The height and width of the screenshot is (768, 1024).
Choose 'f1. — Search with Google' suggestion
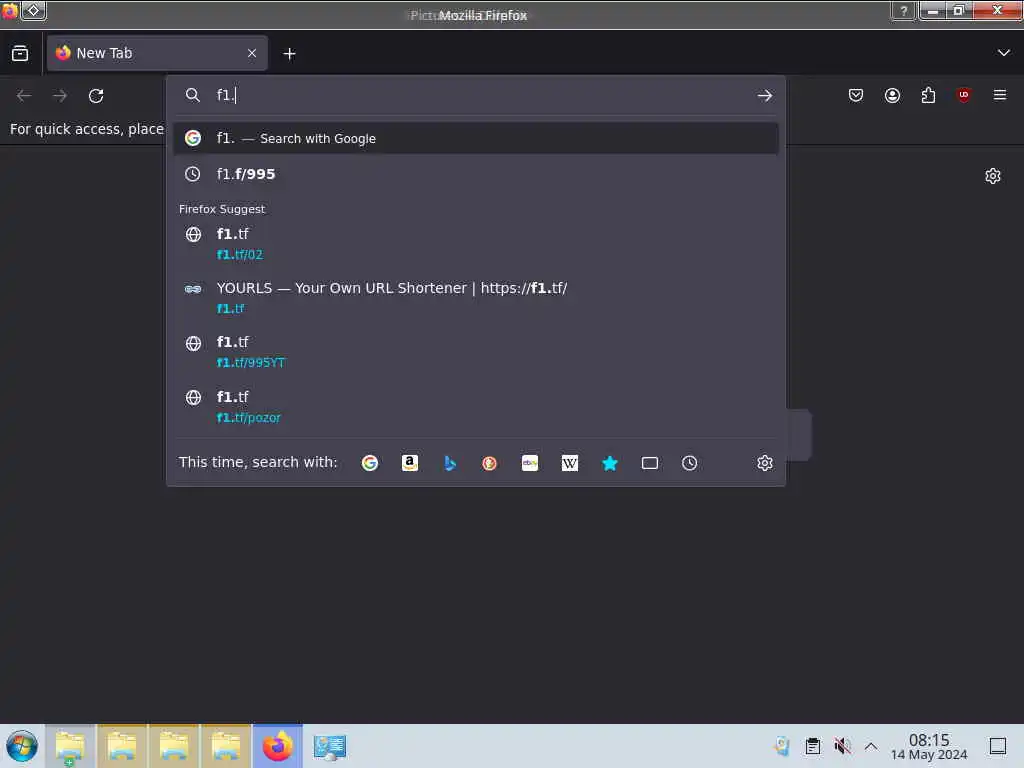click(476, 138)
